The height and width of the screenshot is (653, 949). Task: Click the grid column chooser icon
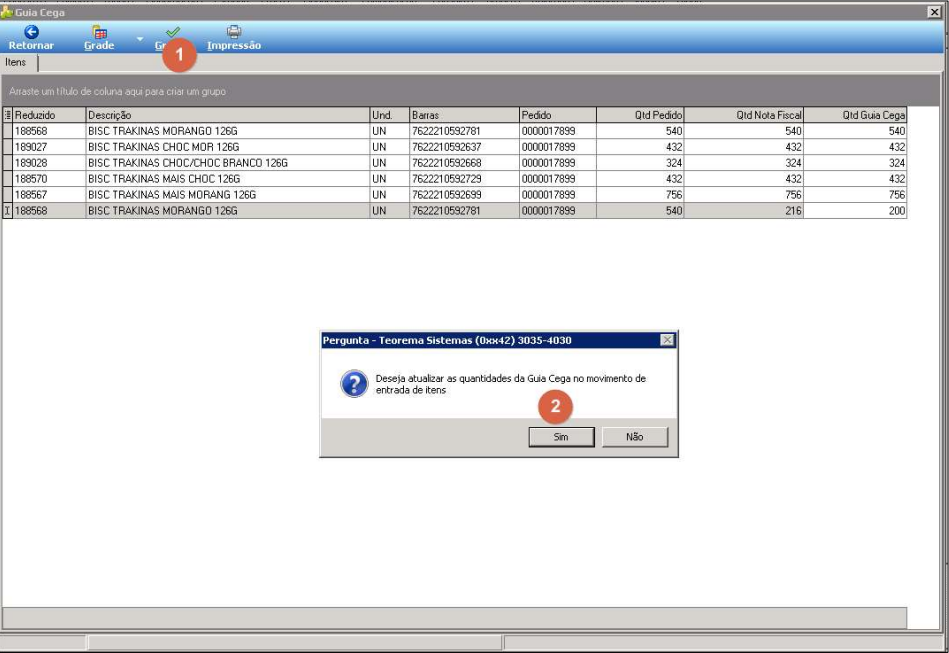(x=7, y=114)
